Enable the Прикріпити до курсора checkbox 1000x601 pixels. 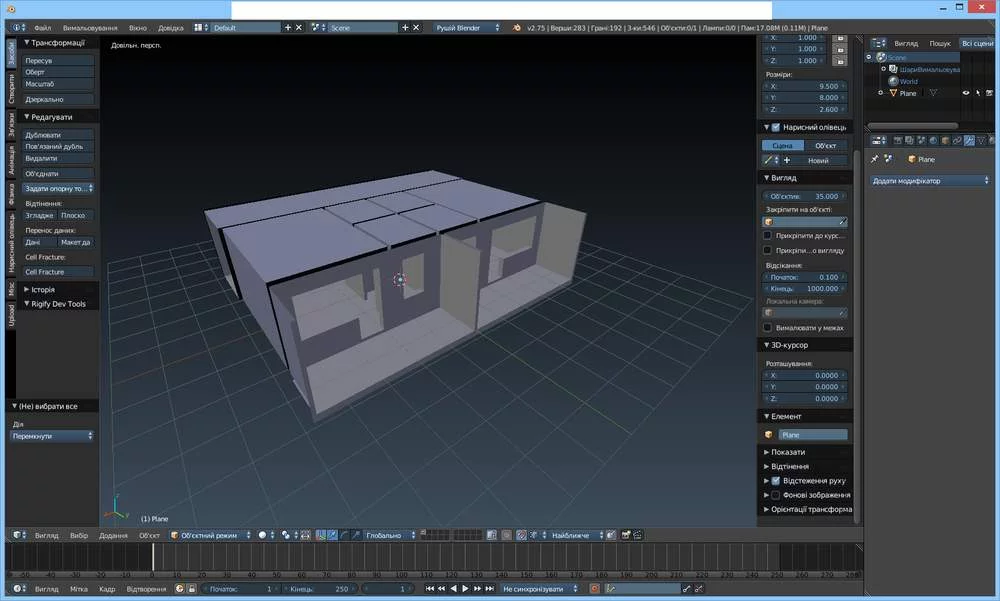(x=768, y=235)
